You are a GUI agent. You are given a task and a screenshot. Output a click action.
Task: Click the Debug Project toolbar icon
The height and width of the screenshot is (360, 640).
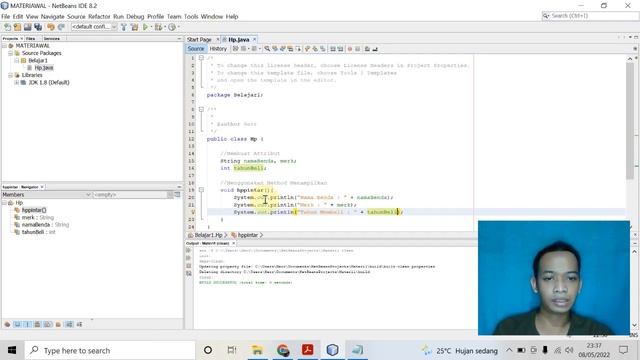[x=158, y=27]
